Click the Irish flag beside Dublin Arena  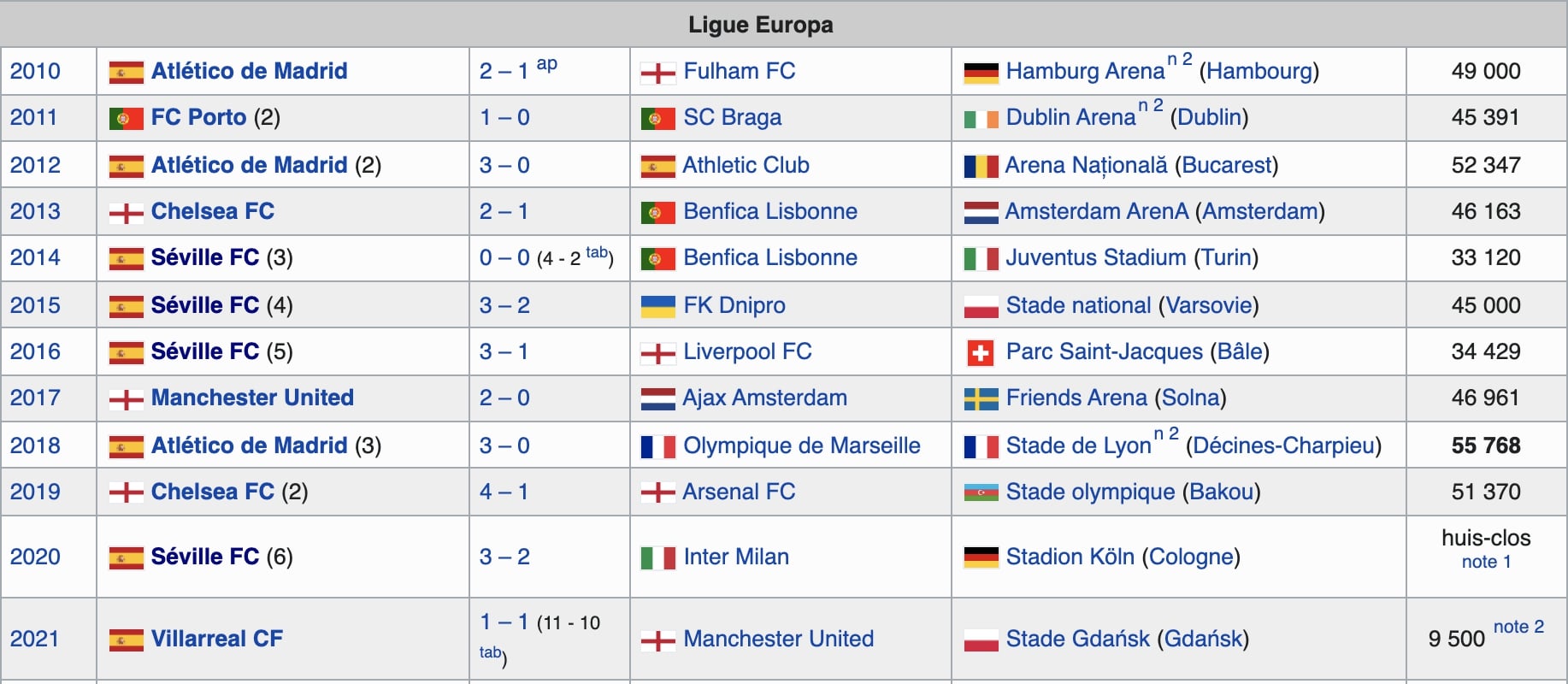981,119
